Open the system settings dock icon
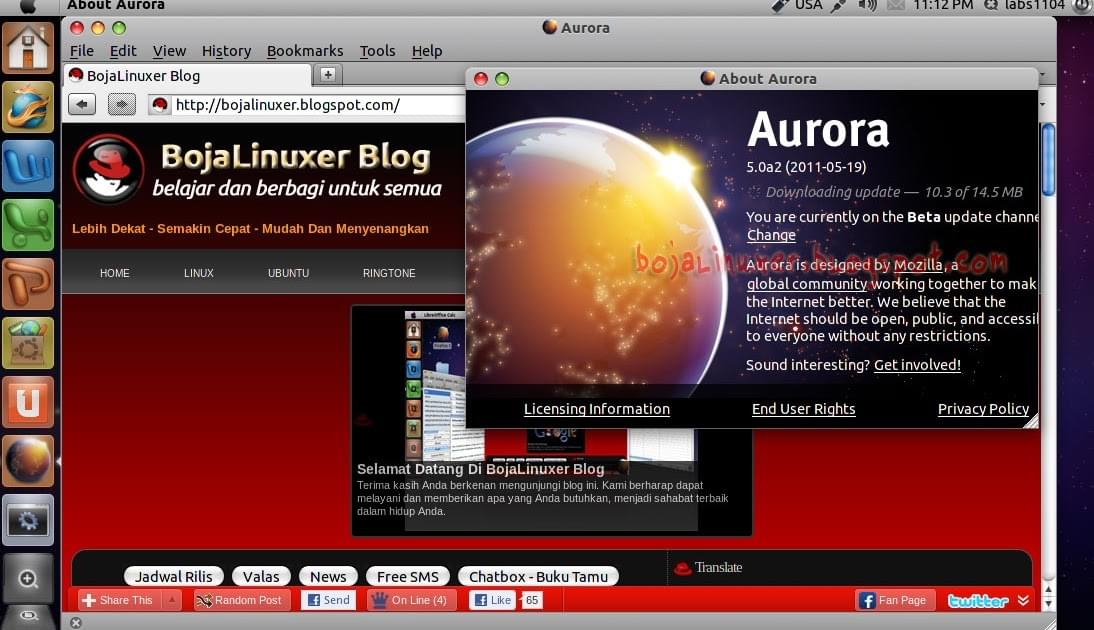1094x630 pixels. [28, 520]
